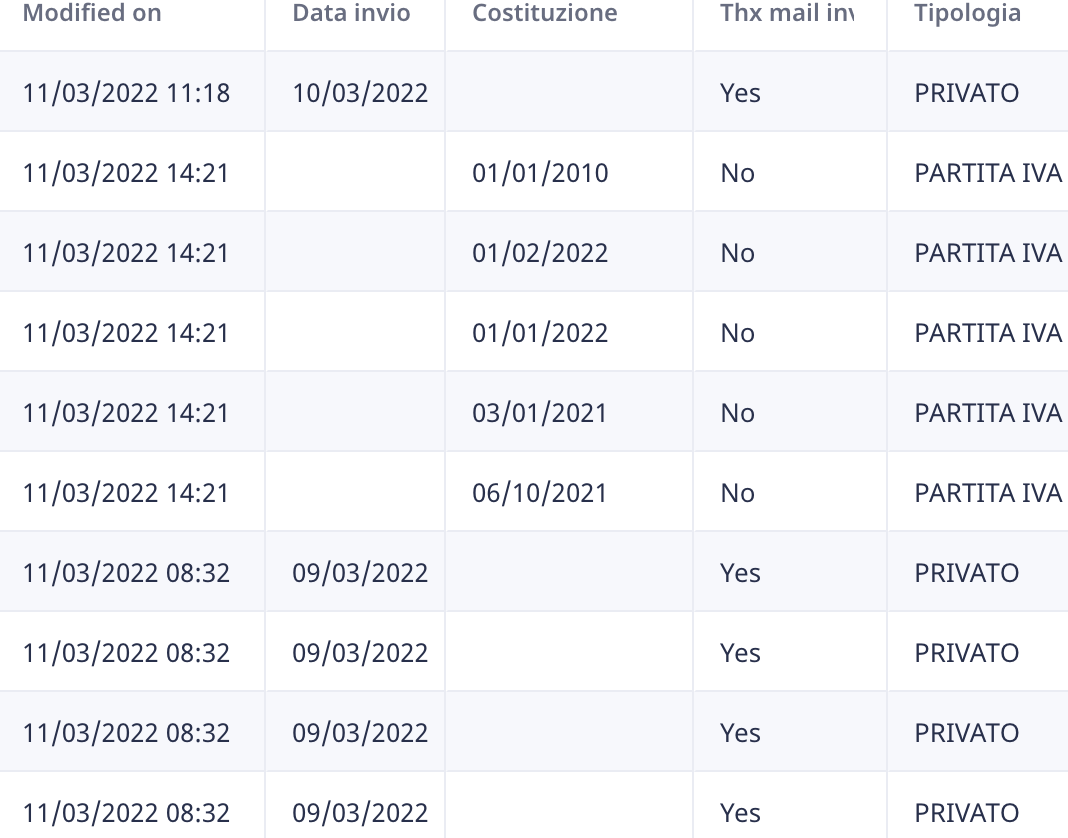Click No in the 01/01/2022 row
The height and width of the screenshot is (838, 1068).
point(737,333)
